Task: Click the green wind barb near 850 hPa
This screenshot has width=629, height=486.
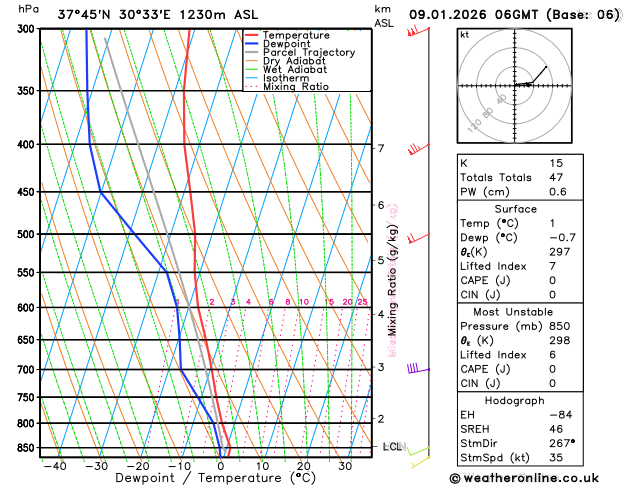Action: tap(419, 451)
